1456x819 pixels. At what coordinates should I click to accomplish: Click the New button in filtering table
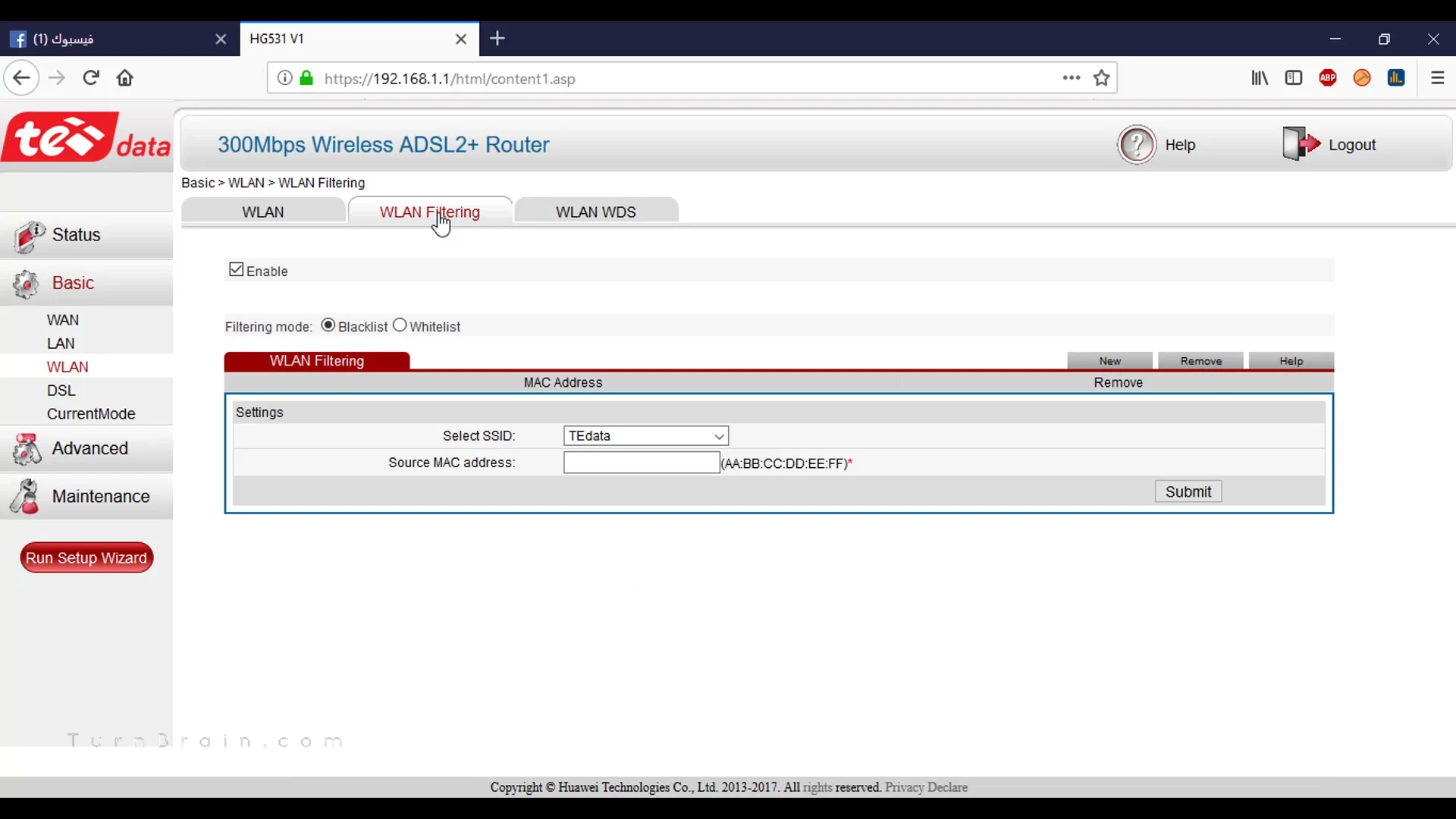click(1110, 360)
